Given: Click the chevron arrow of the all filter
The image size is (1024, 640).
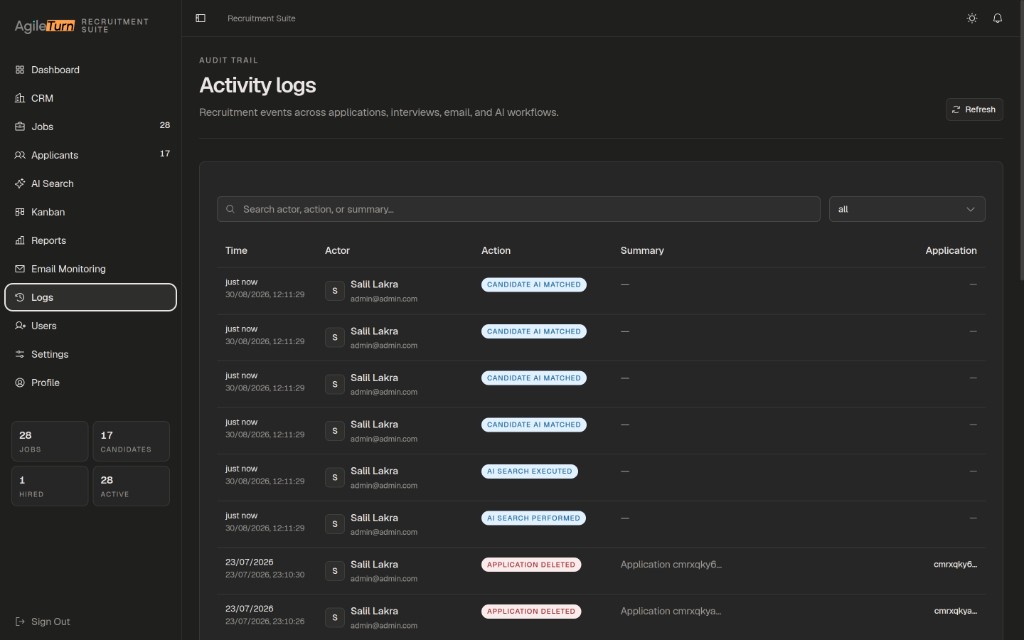Looking at the screenshot, I should click(x=970, y=209).
